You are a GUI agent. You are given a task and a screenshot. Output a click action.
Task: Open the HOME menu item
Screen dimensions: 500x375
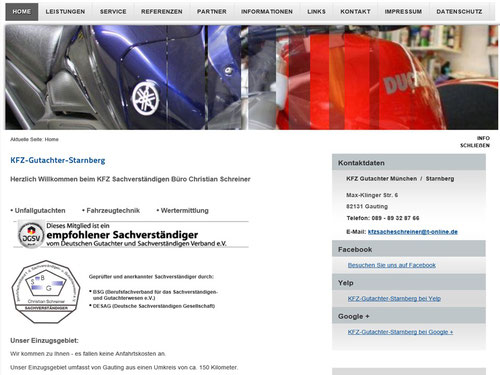pyautogui.click(x=22, y=12)
